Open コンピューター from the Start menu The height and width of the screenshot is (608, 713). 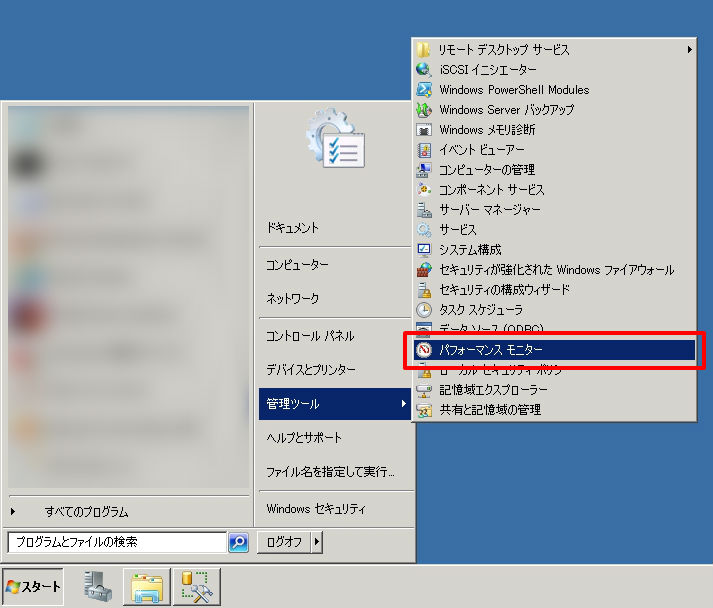335,265
